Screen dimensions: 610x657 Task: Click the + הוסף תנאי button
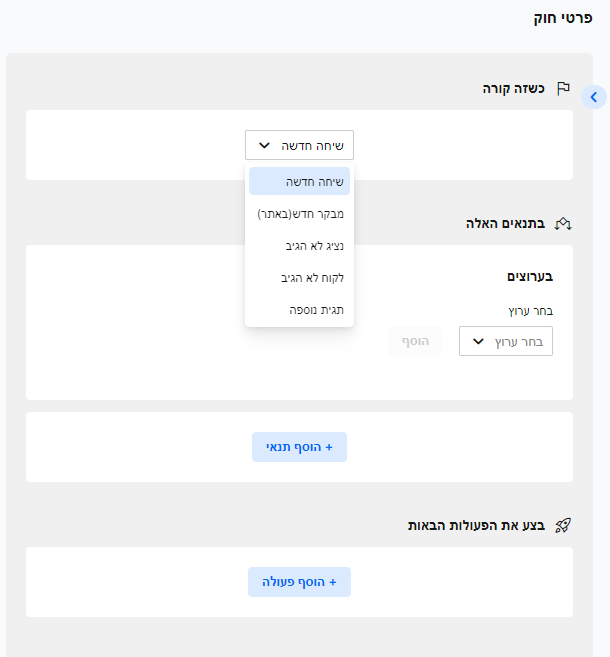(299, 447)
